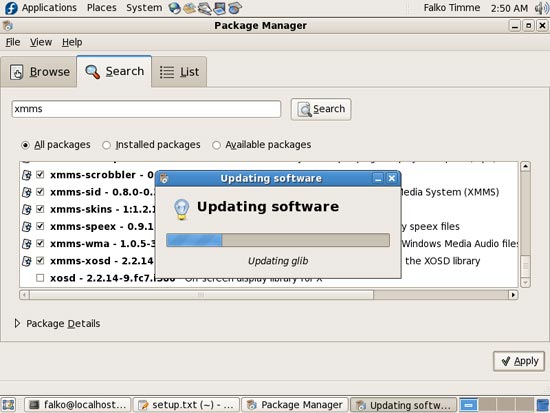Open the trash icon in bottom panel
550x413 pixels.
[x=543, y=405]
